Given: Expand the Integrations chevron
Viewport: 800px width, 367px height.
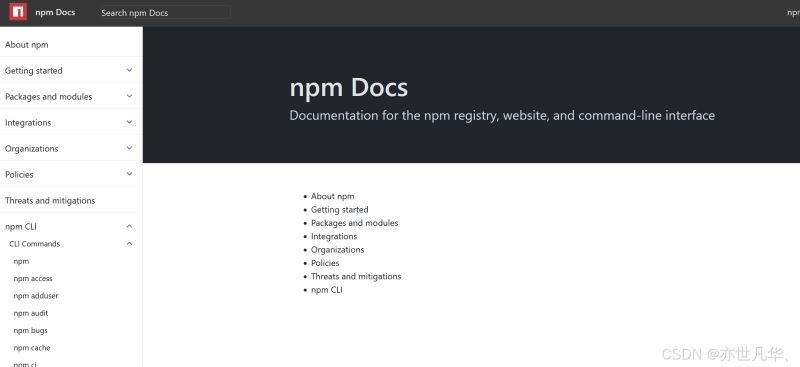Looking at the screenshot, I should click(130, 122).
